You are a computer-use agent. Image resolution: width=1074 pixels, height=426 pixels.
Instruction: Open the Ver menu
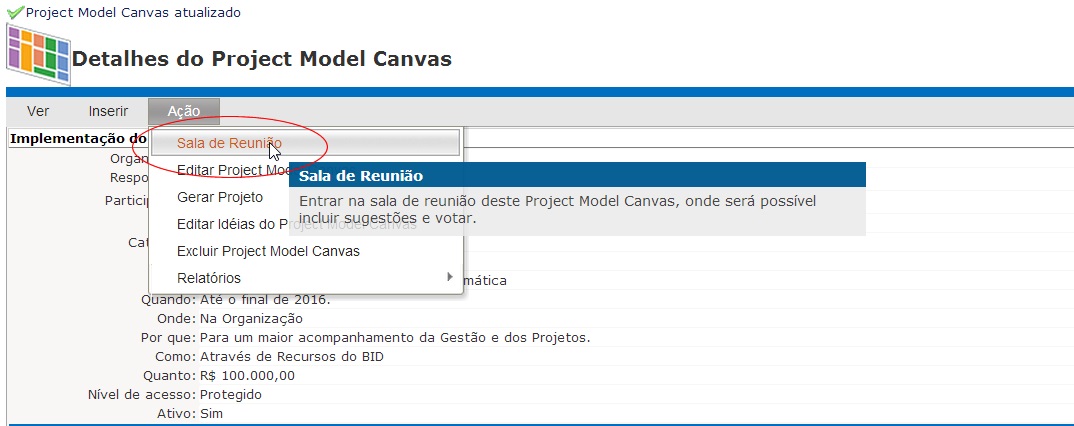(38, 112)
